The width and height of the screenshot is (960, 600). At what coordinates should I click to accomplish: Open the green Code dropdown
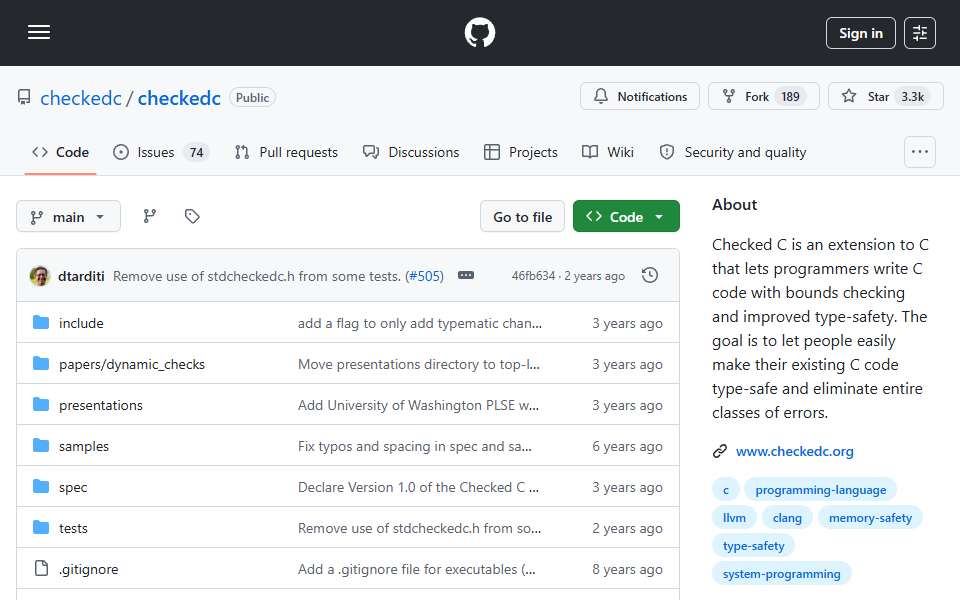click(x=626, y=217)
